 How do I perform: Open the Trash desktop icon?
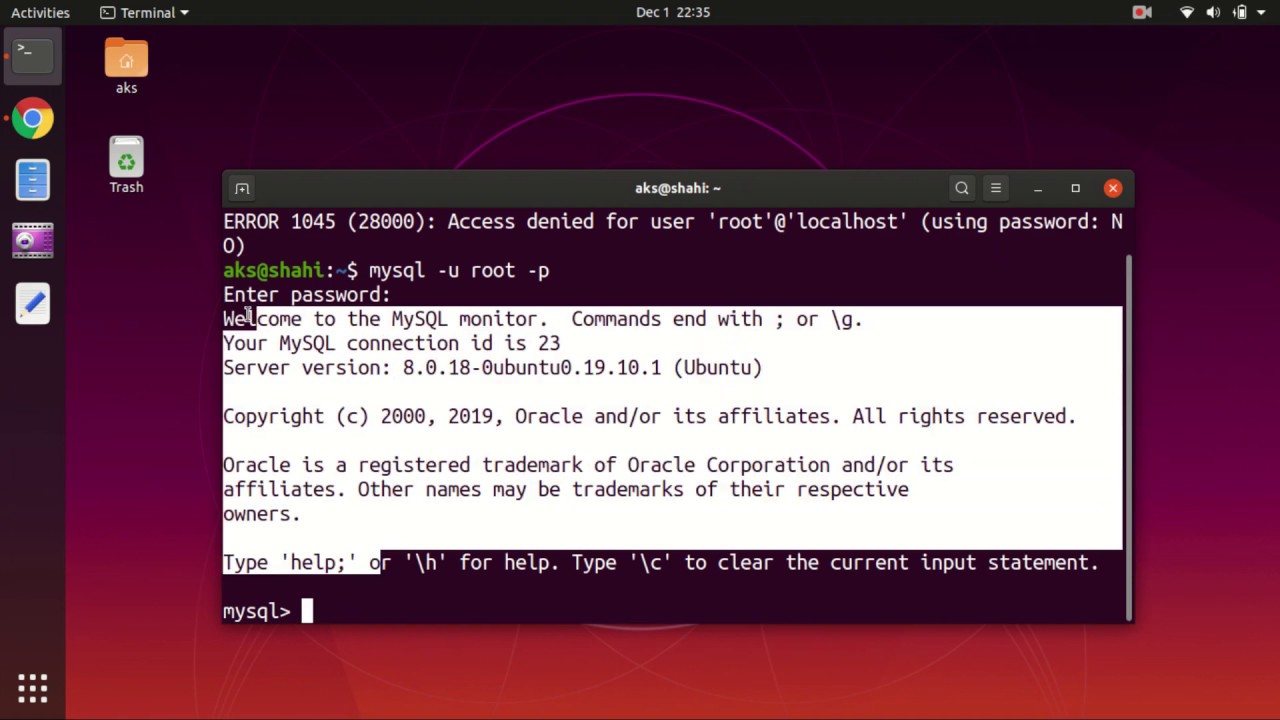[126, 165]
